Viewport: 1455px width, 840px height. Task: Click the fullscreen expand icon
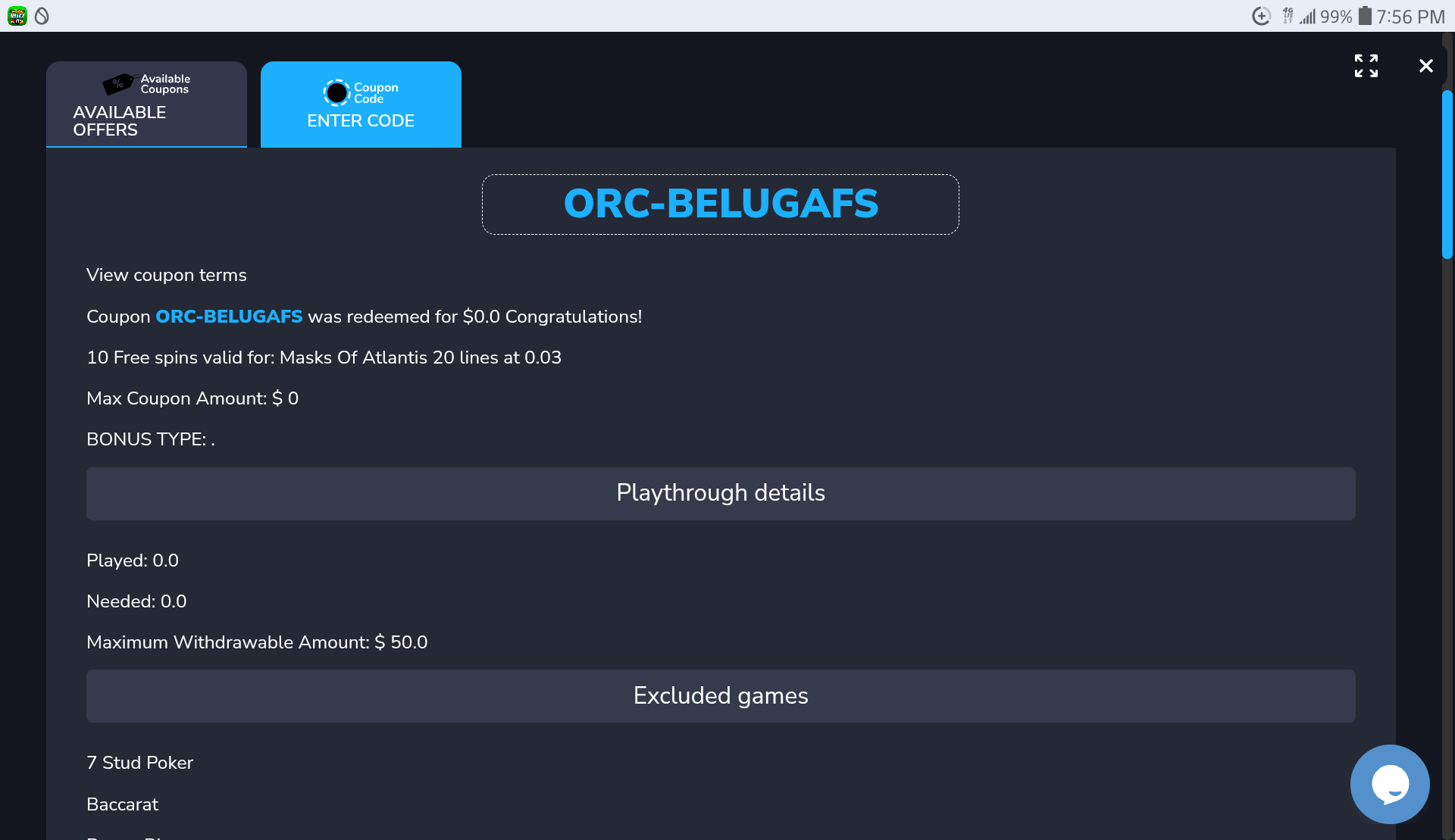point(1366,66)
